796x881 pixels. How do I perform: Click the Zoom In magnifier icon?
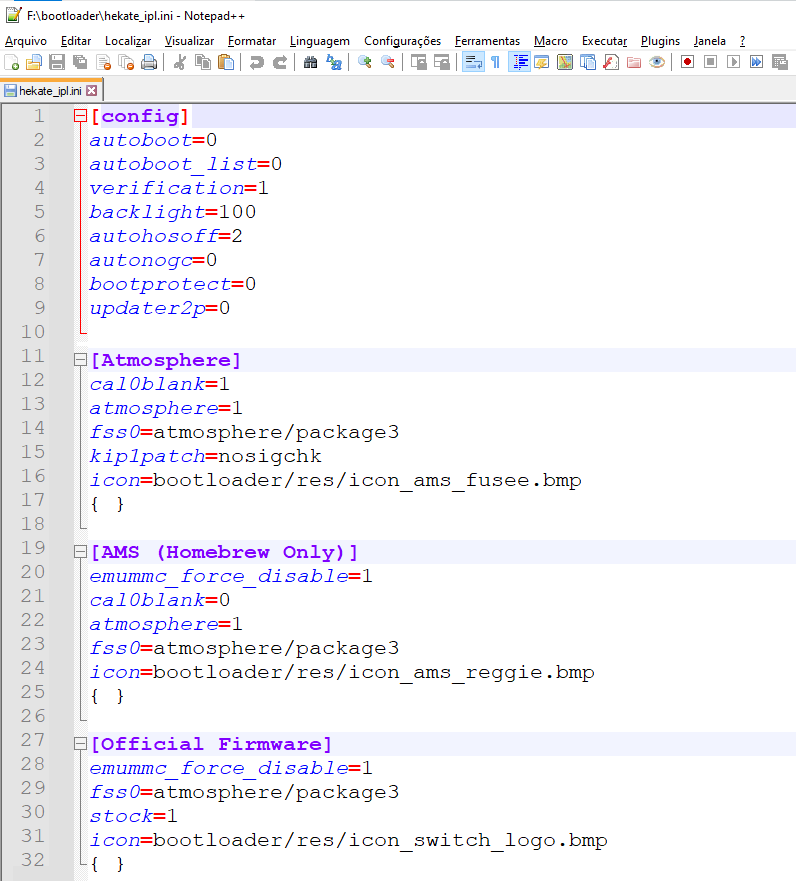point(365,62)
